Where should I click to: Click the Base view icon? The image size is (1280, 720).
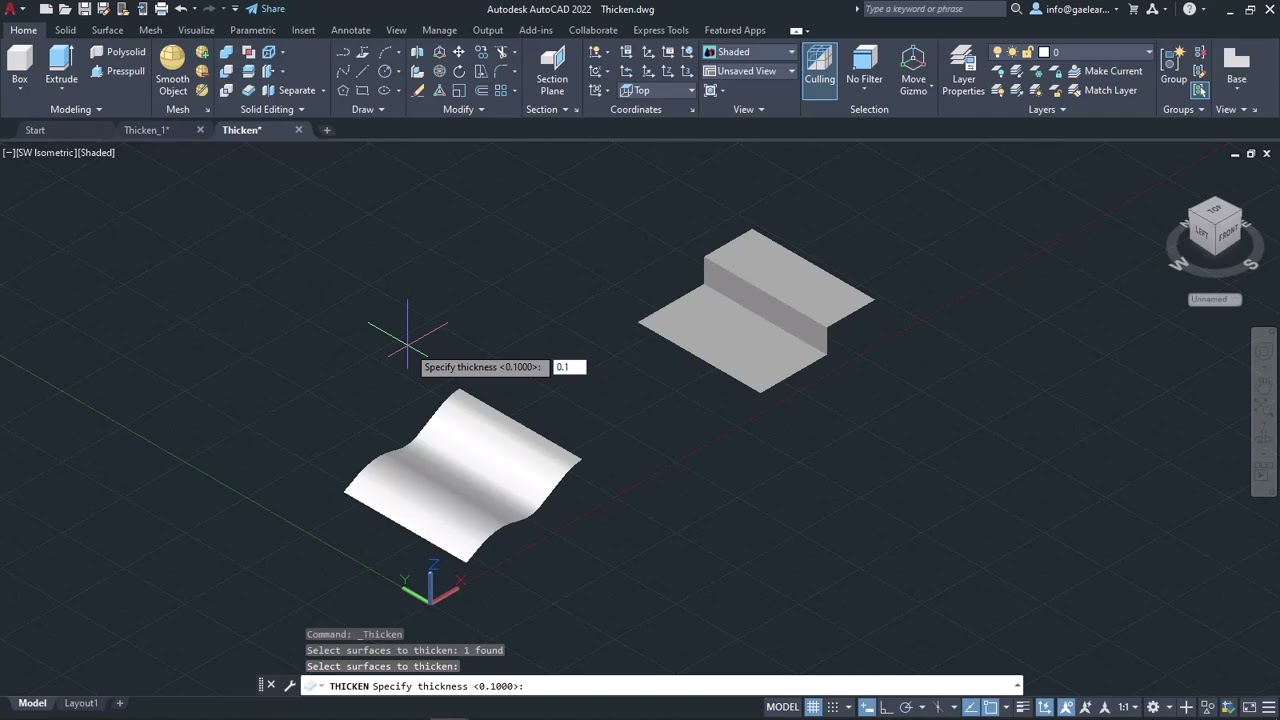click(1237, 66)
